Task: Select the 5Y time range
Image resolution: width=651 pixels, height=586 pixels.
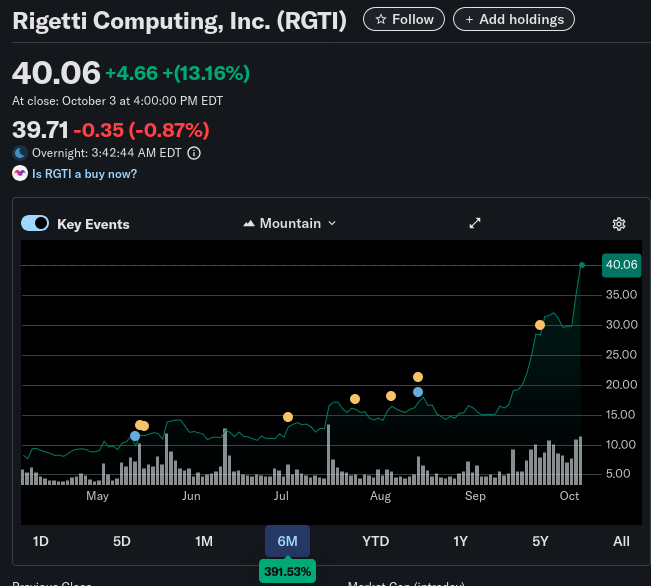Action: [540, 541]
